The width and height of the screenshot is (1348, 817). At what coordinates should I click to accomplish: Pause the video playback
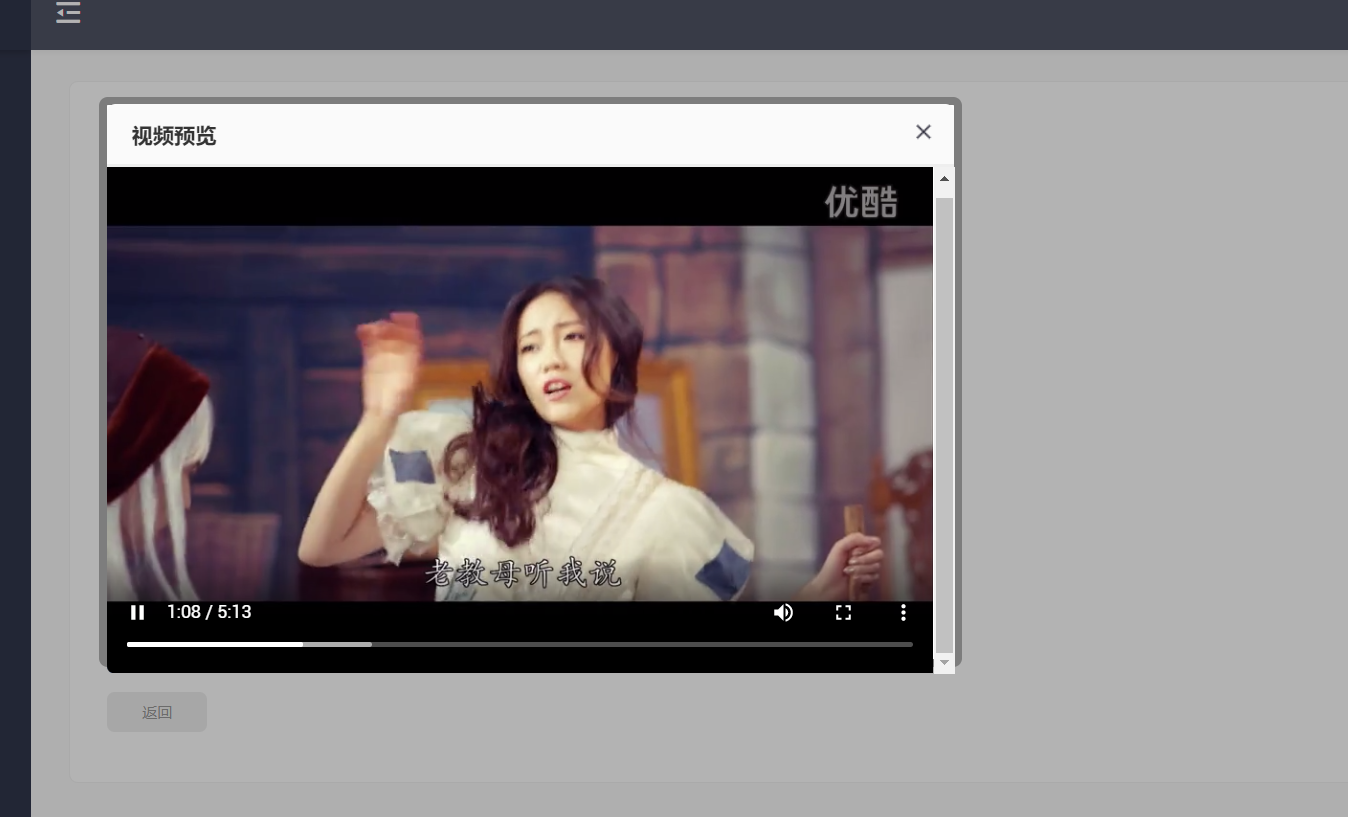coord(138,612)
